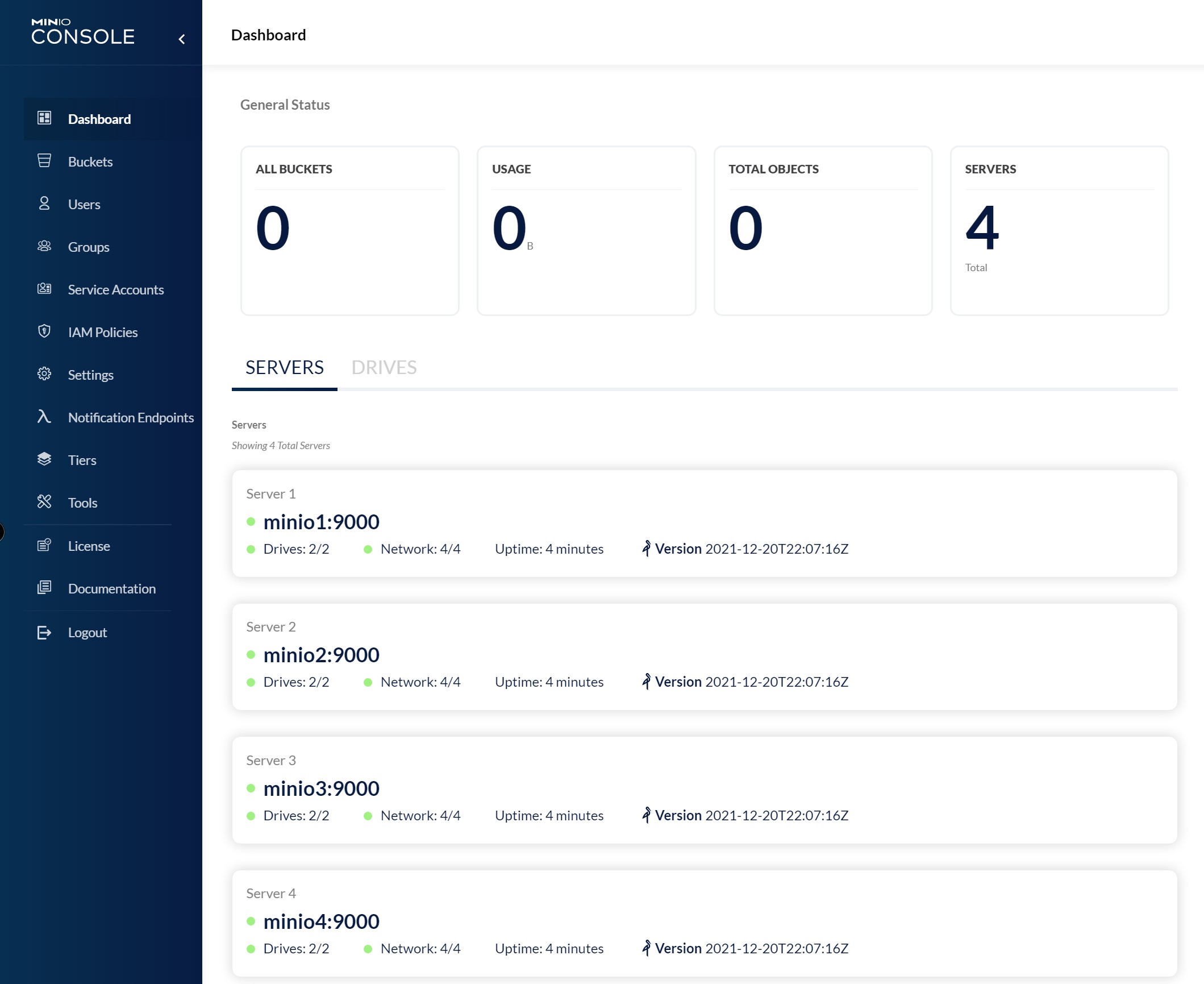Image resolution: width=1204 pixels, height=984 pixels.
Task: Switch to the DRIVES tab
Action: pyautogui.click(x=384, y=368)
